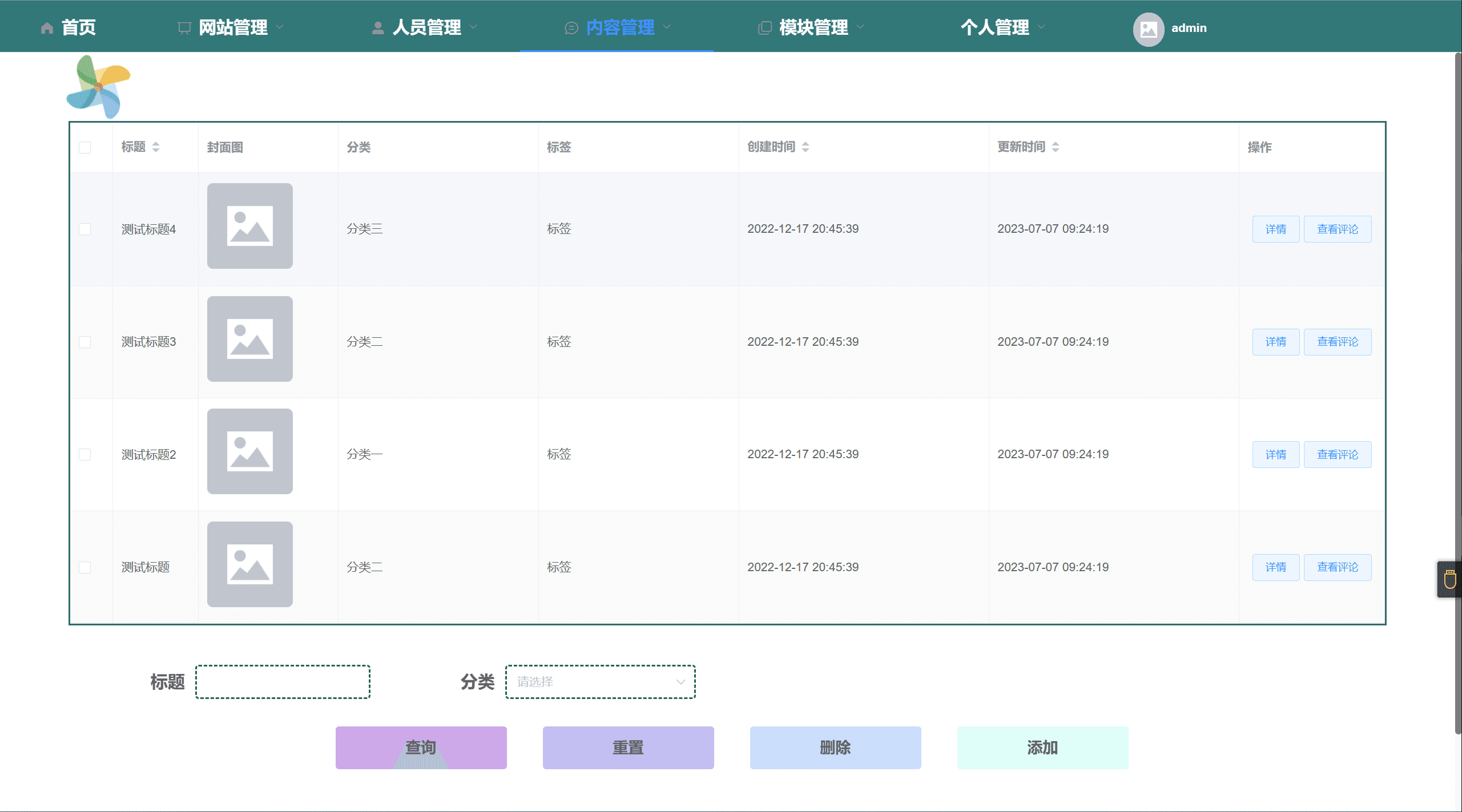This screenshot has height=812, width=1462.
Task: Expand the 网站管理 menu chevron
Action: click(x=280, y=27)
